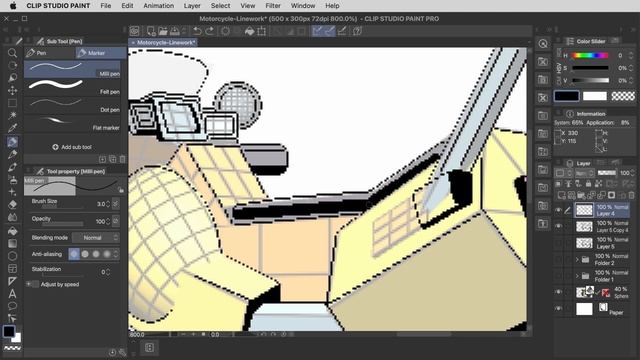This screenshot has width=640, height=360.
Task: Click the Hue rainbow slider
Action: click(x=590, y=55)
